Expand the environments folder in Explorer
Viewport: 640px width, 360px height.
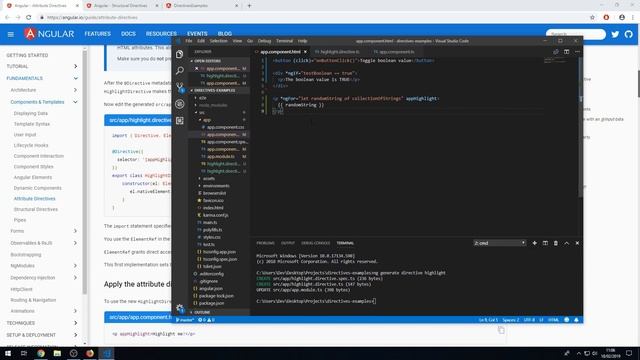click(x=216, y=186)
